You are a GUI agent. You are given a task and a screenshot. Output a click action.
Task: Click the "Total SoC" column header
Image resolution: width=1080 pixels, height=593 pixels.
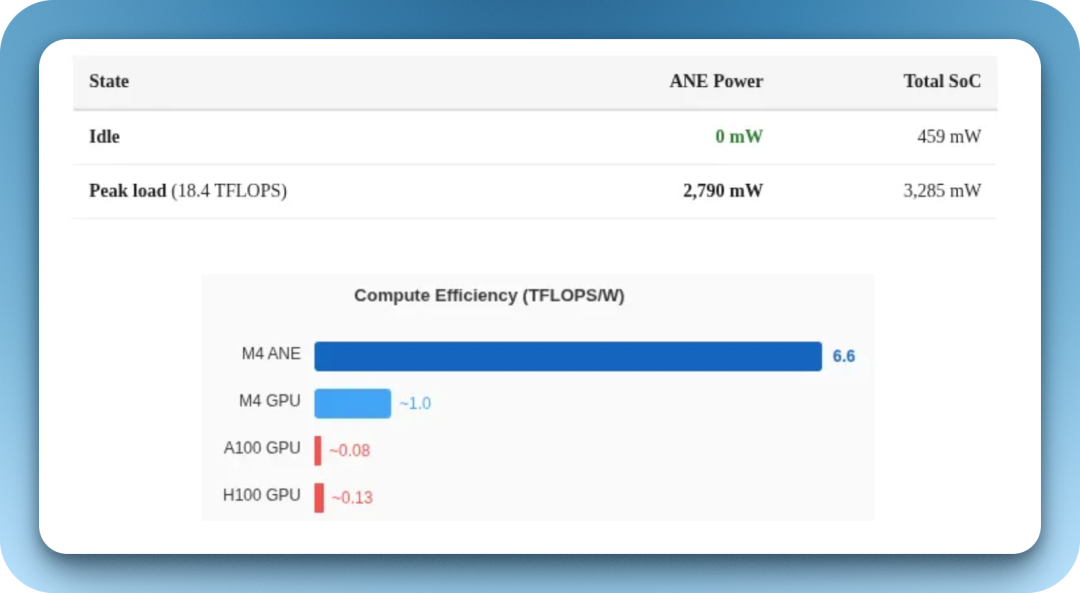942,81
